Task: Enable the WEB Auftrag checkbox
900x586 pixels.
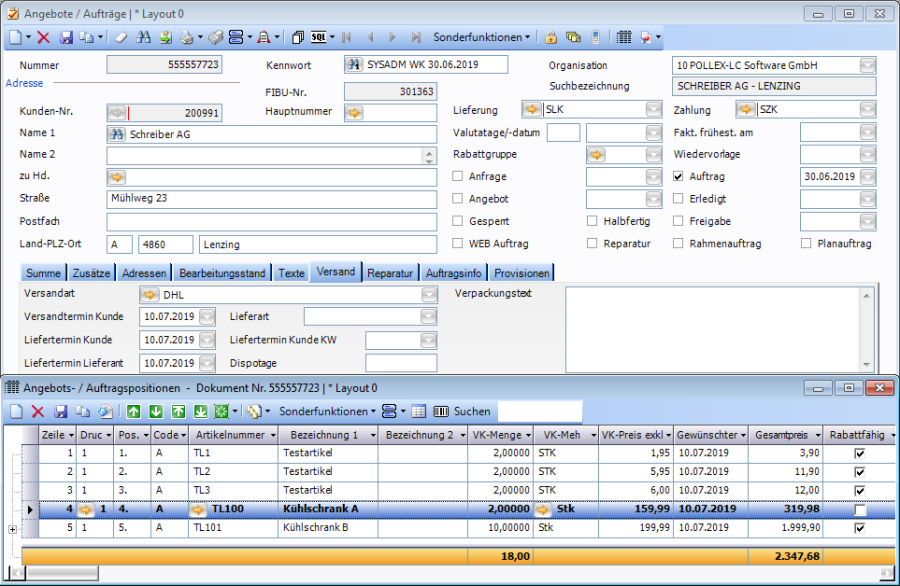Action: pos(458,243)
